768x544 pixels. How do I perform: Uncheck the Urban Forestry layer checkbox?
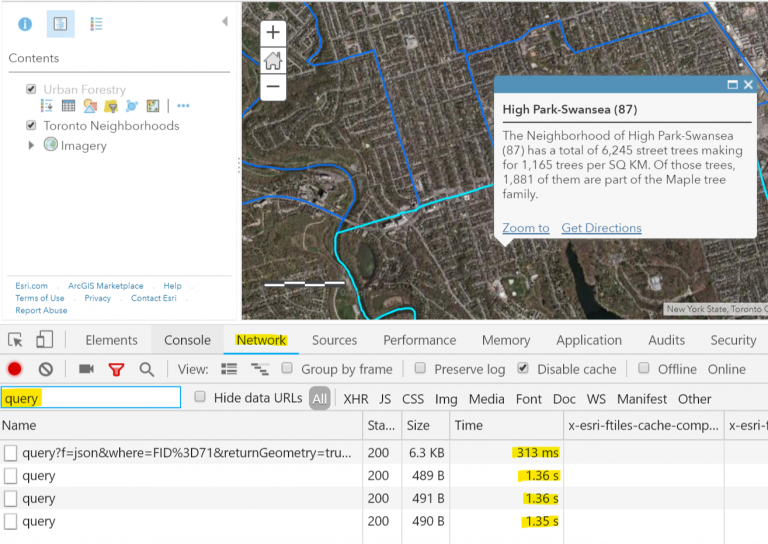click(32, 89)
